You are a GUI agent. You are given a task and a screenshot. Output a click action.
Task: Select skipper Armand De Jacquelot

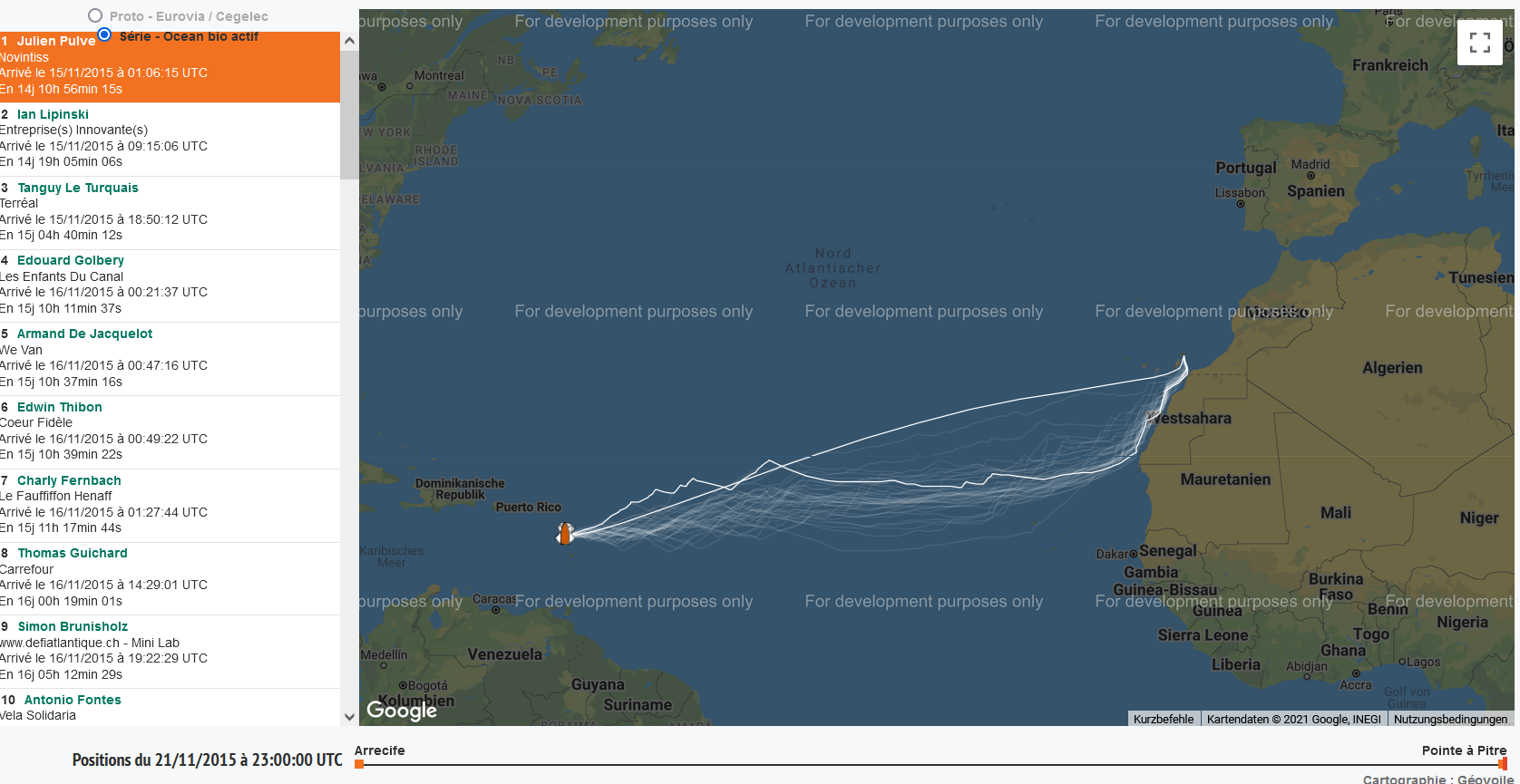point(84,334)
